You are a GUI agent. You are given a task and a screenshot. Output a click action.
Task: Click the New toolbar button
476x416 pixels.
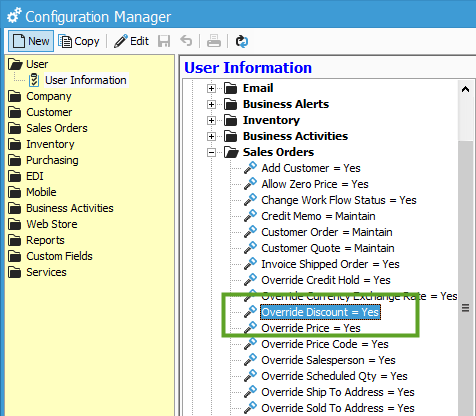point(31,41)
